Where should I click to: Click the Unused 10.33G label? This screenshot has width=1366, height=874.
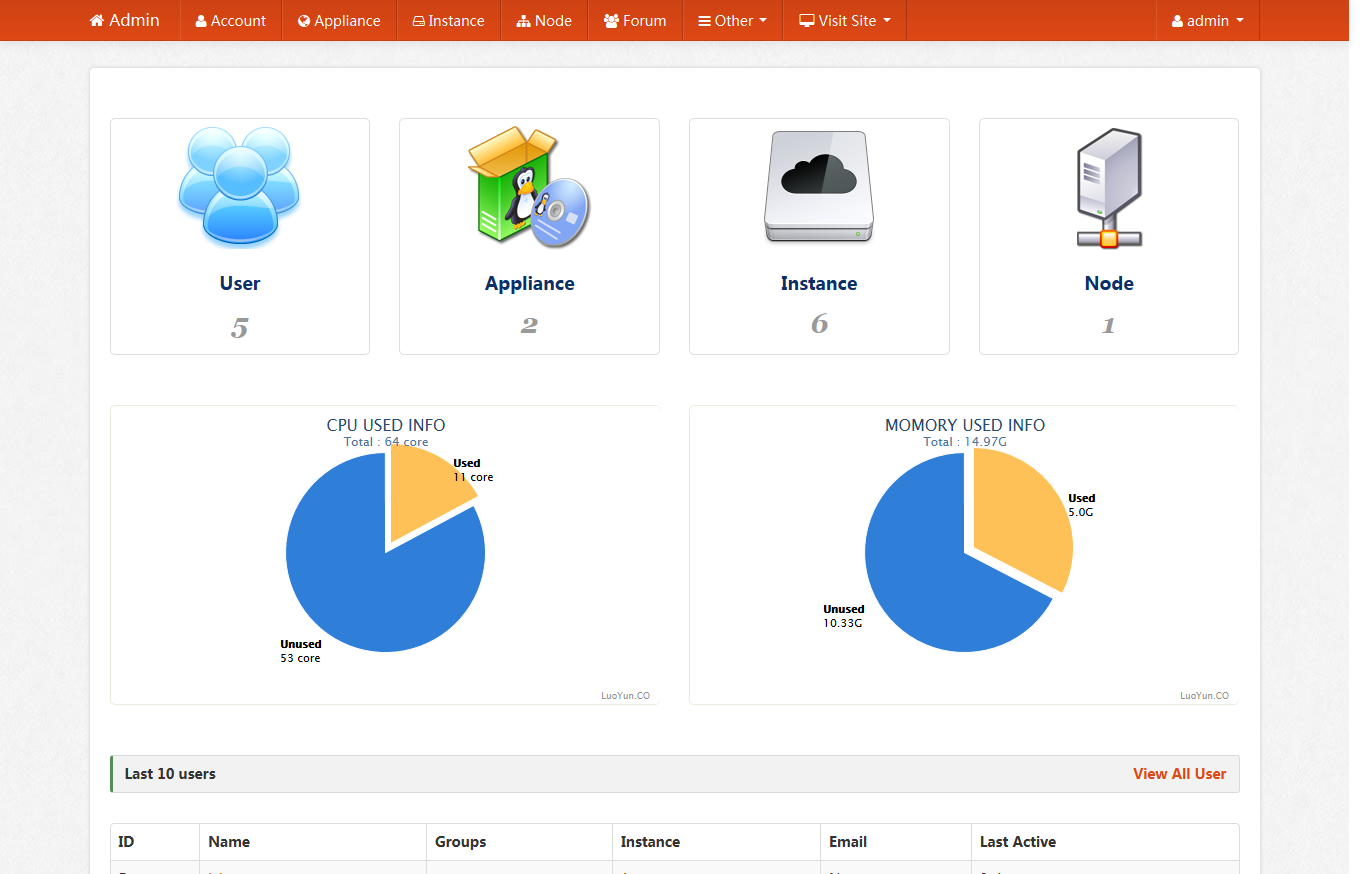[x=843, y=616]
